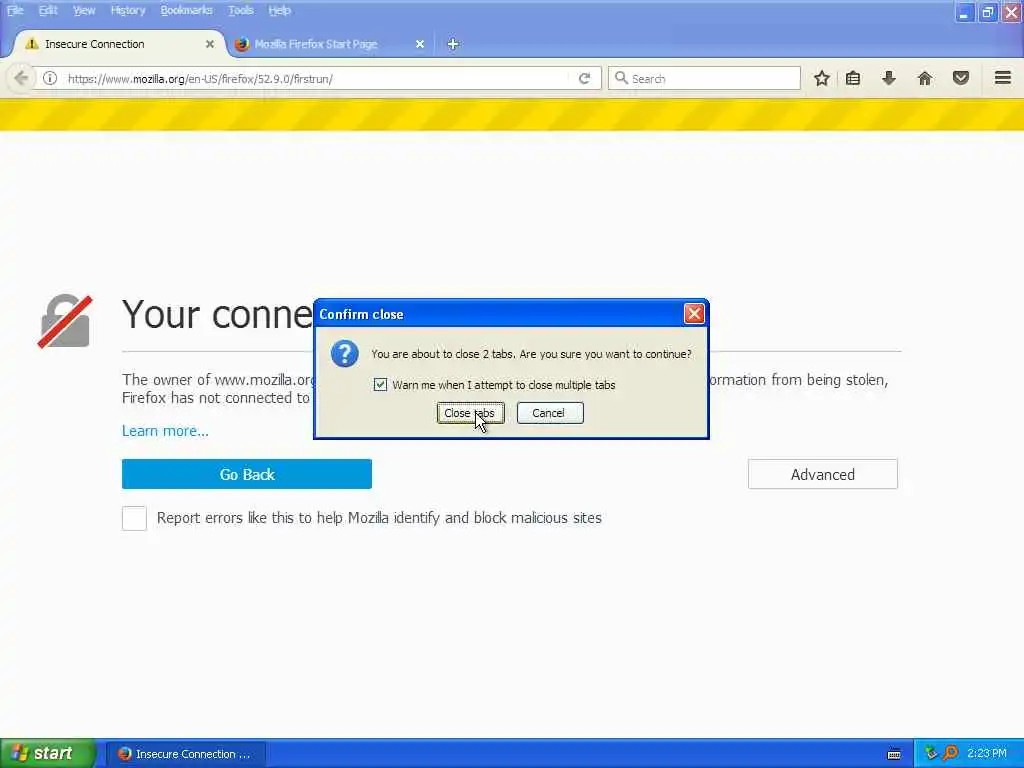
Task: Open the Pocket icon
Action: [x=961, y=78]
